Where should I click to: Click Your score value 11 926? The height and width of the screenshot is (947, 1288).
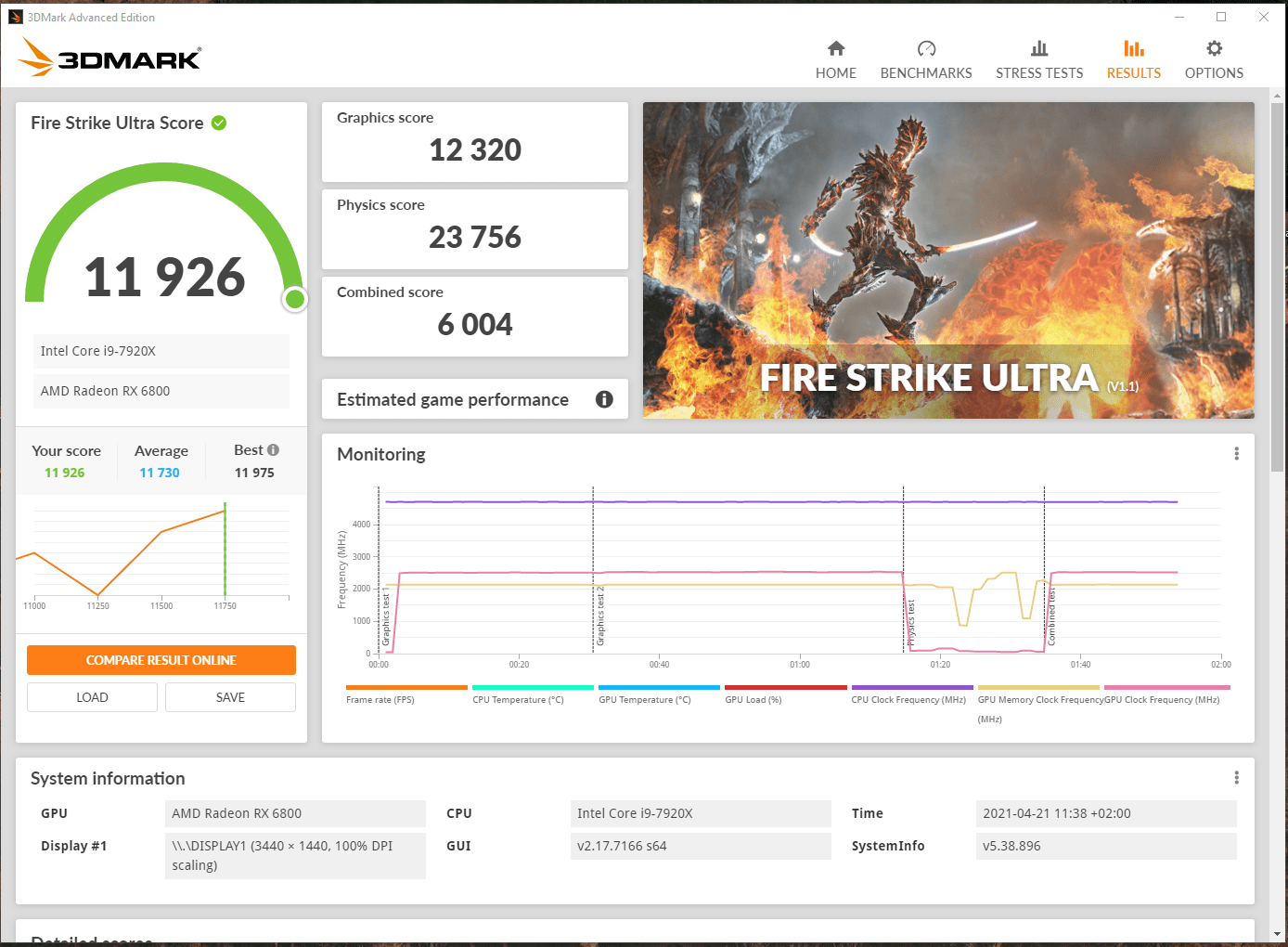tap(64, 473)
